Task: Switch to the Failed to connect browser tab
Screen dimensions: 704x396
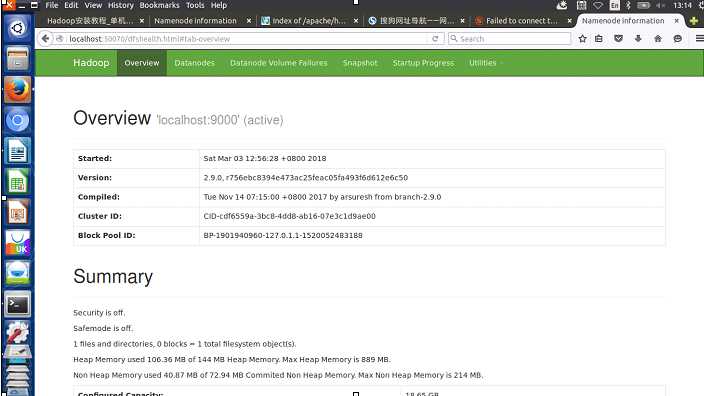Action: click(x=522, y=21)
